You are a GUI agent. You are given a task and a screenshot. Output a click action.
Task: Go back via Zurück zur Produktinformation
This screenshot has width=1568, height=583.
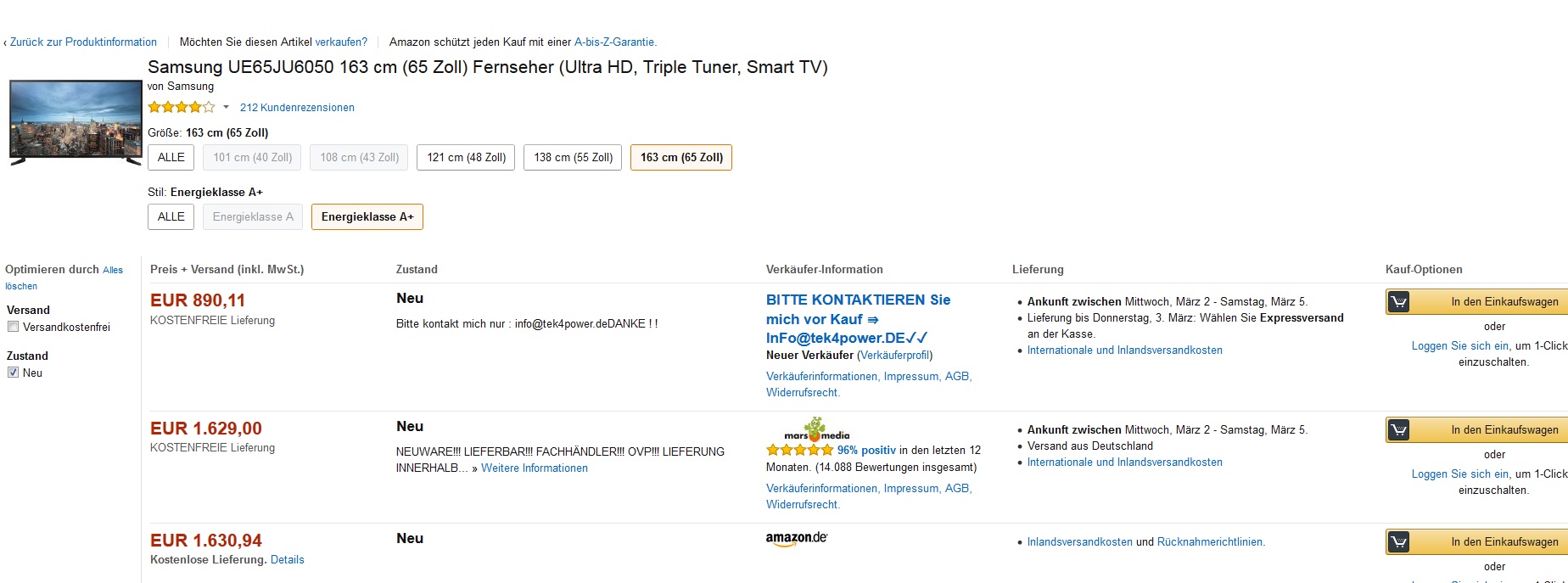click(83, 42)
